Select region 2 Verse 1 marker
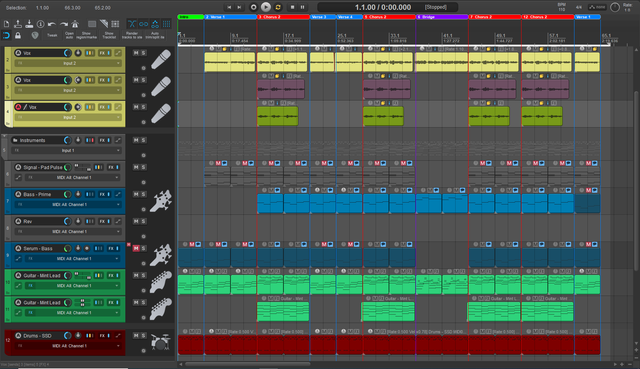640x369 pixels. (231, 17)
